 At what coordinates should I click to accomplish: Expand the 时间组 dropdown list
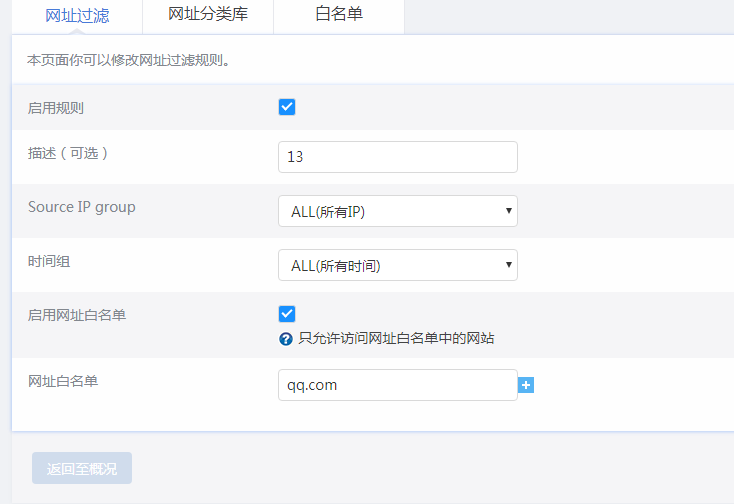[397, 265]
